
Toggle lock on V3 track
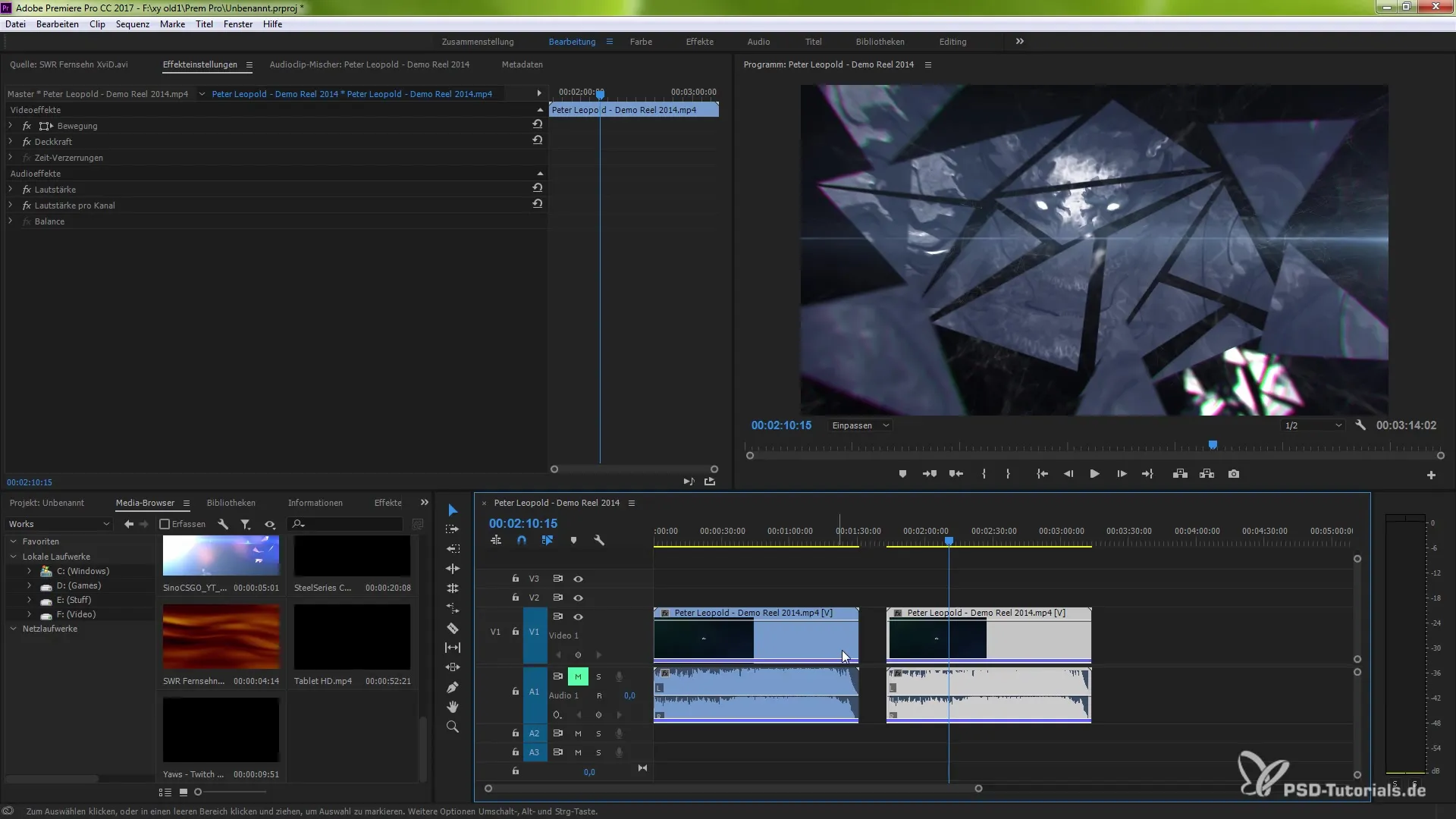click(516, 579)
